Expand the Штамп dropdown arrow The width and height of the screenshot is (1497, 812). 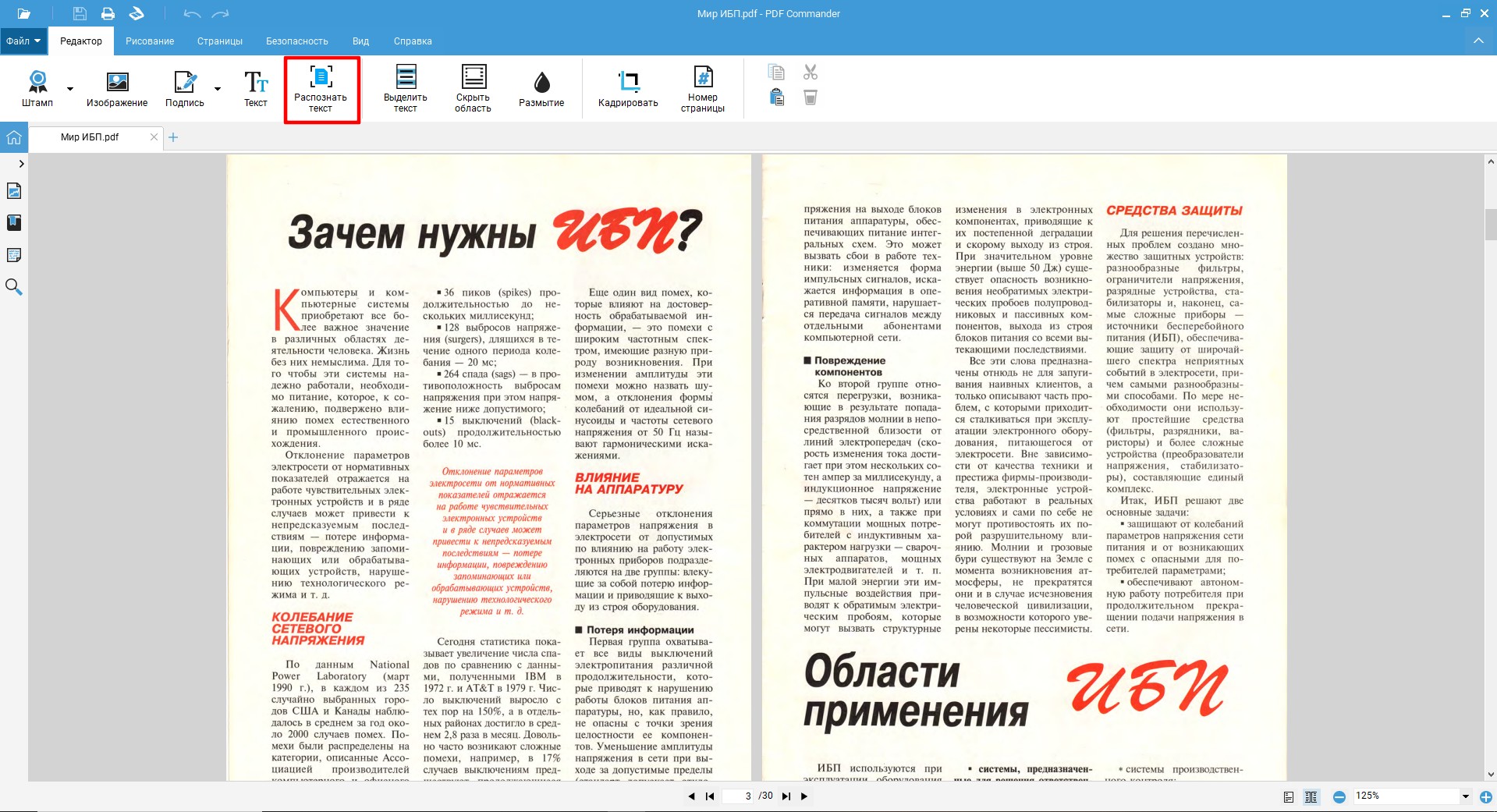70,88
